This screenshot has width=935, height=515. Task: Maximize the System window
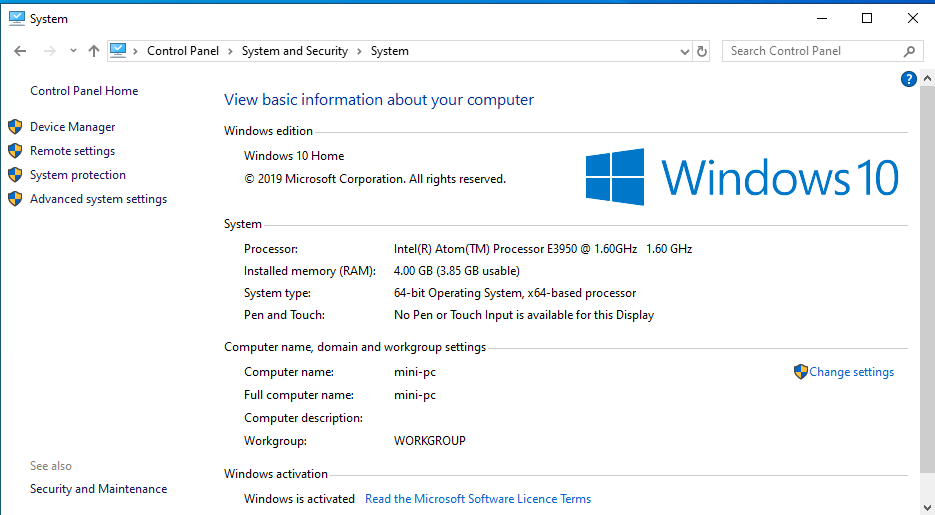pos(867,18)
